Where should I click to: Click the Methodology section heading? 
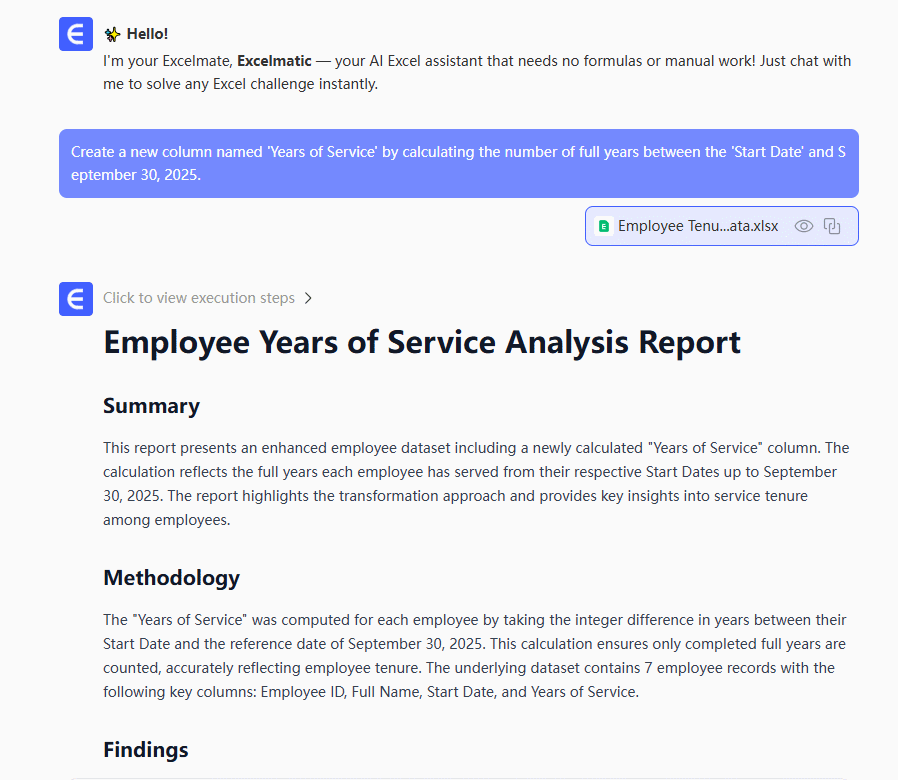(x=171, y=578)
